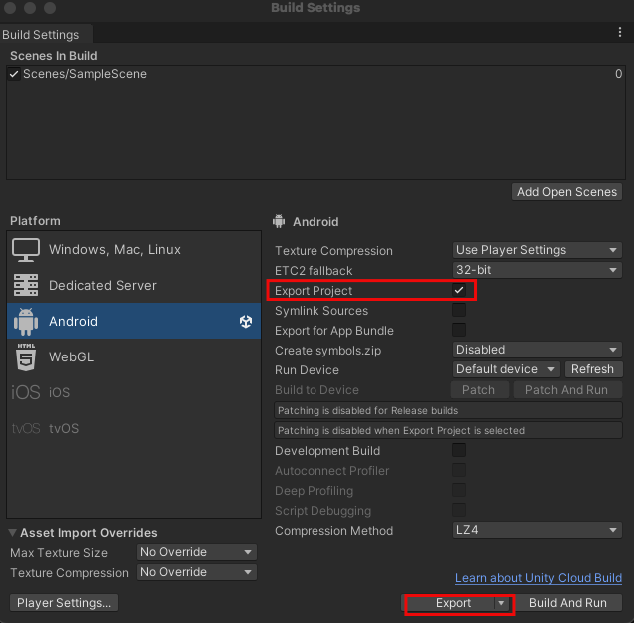This screenshot has width=634, height=623.
Task: Open Texture Compression Use Player Settings dropdown
Action: point(537,250)
